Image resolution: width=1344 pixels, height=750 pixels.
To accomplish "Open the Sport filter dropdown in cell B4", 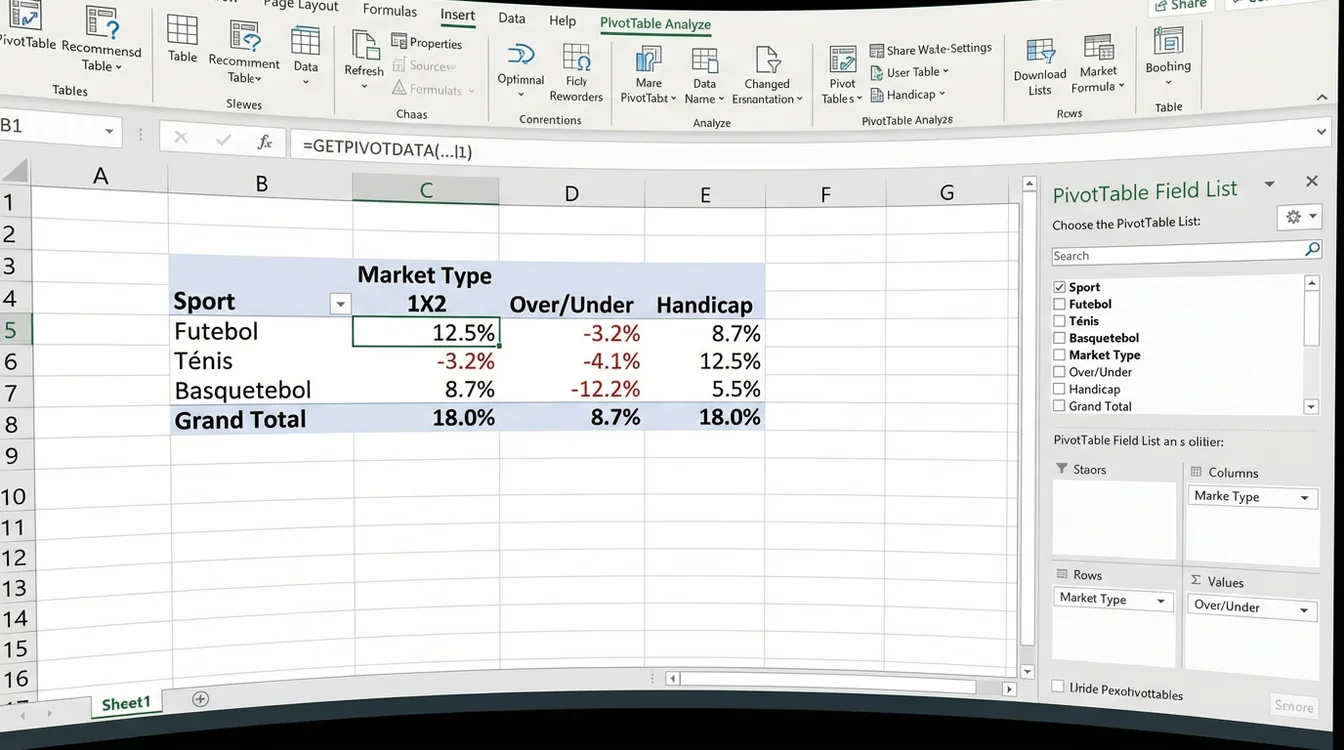I will point(341,304).
